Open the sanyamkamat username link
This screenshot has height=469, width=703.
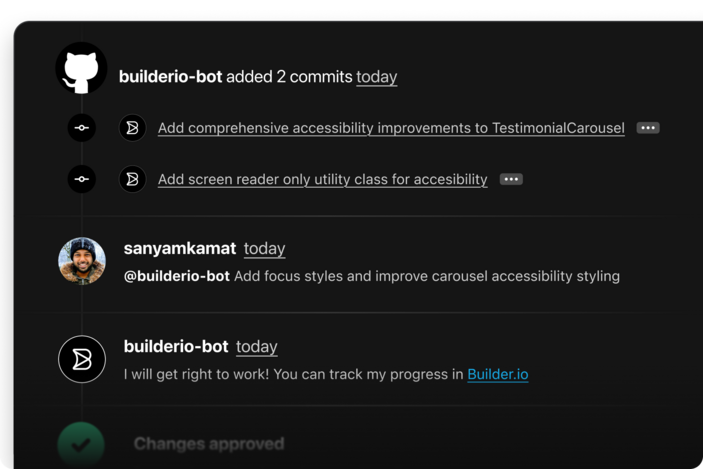179,248
